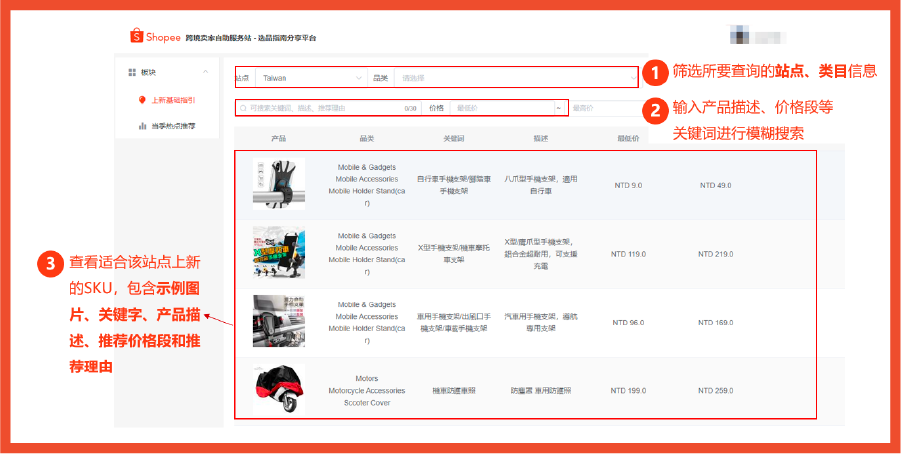The height and width of the screenshot is (454, 901).
Task: Click the grid icon beside 板块
Action: (132, 72)
